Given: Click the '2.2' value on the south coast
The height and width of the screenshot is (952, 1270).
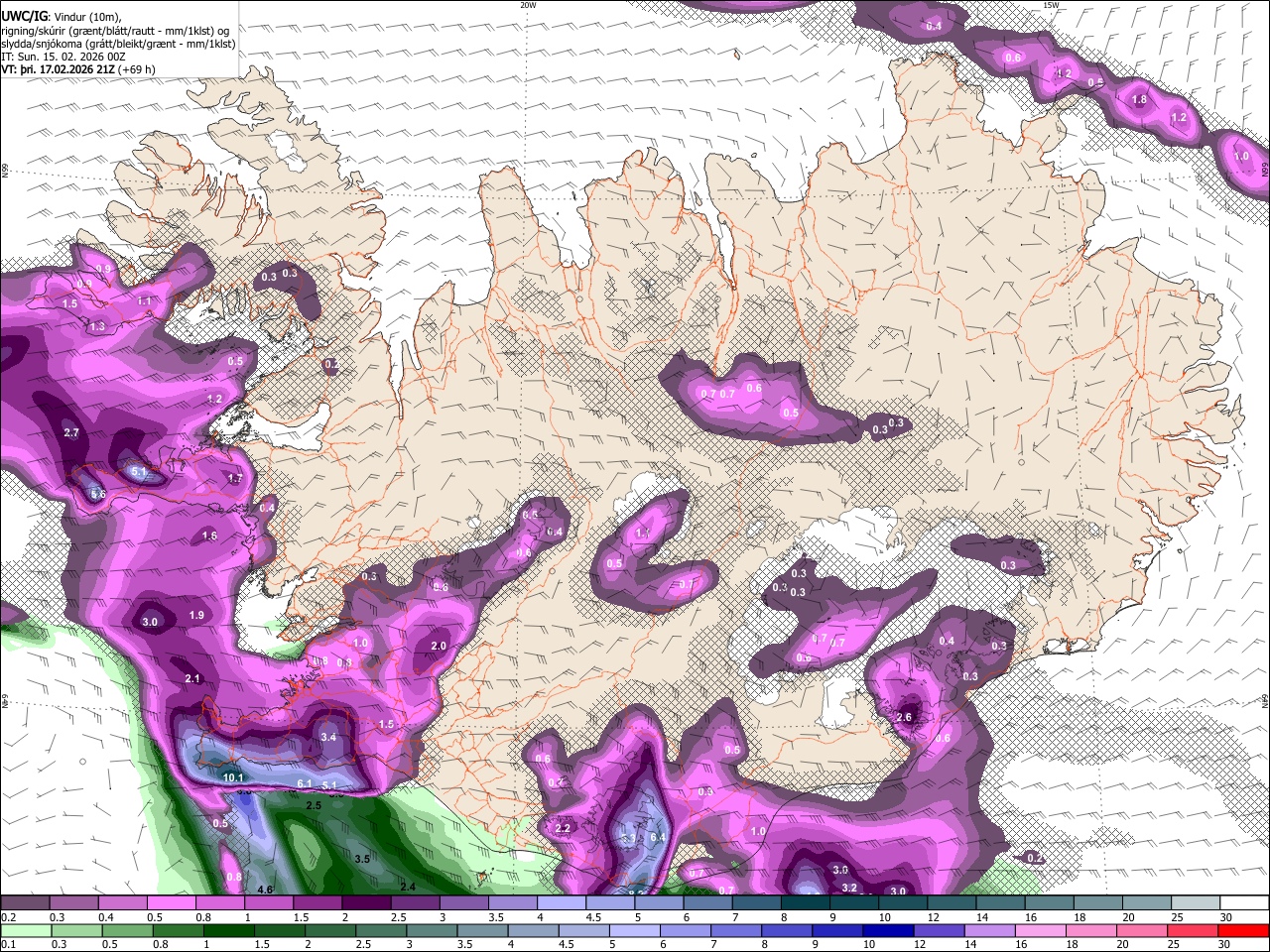Looking at the screenshot, I should point(563,829).
